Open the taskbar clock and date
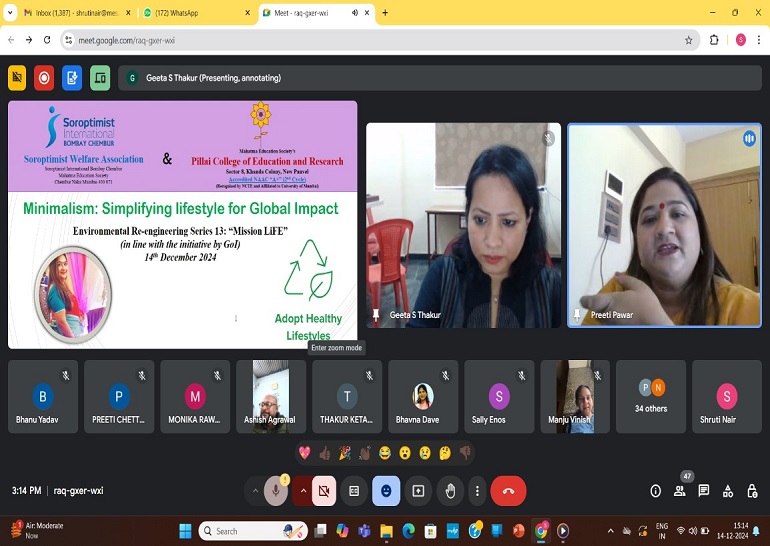Screen dimensions: 770x546 tap(732, 531)
